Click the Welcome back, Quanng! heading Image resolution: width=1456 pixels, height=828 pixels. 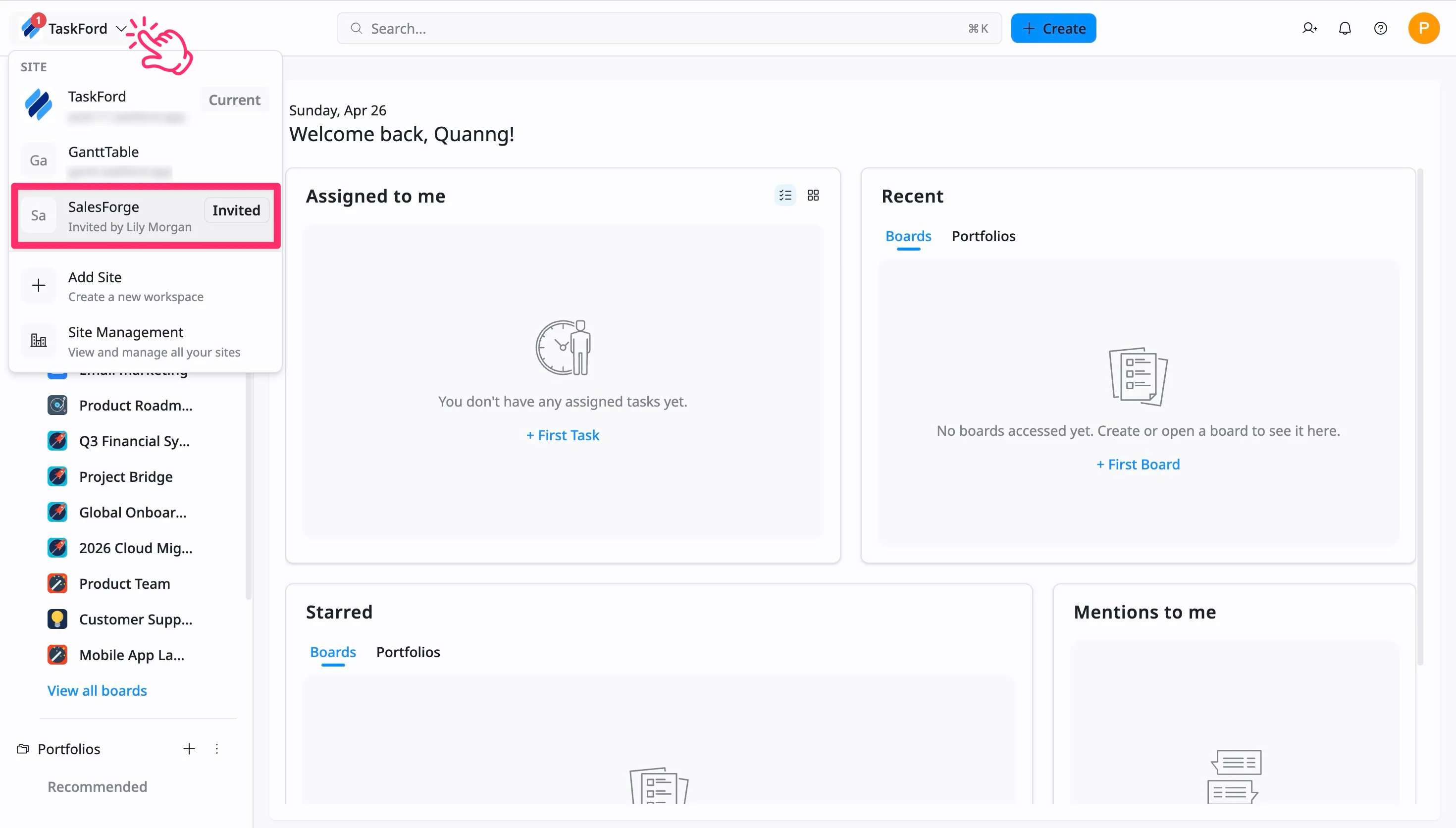(401, 135)
